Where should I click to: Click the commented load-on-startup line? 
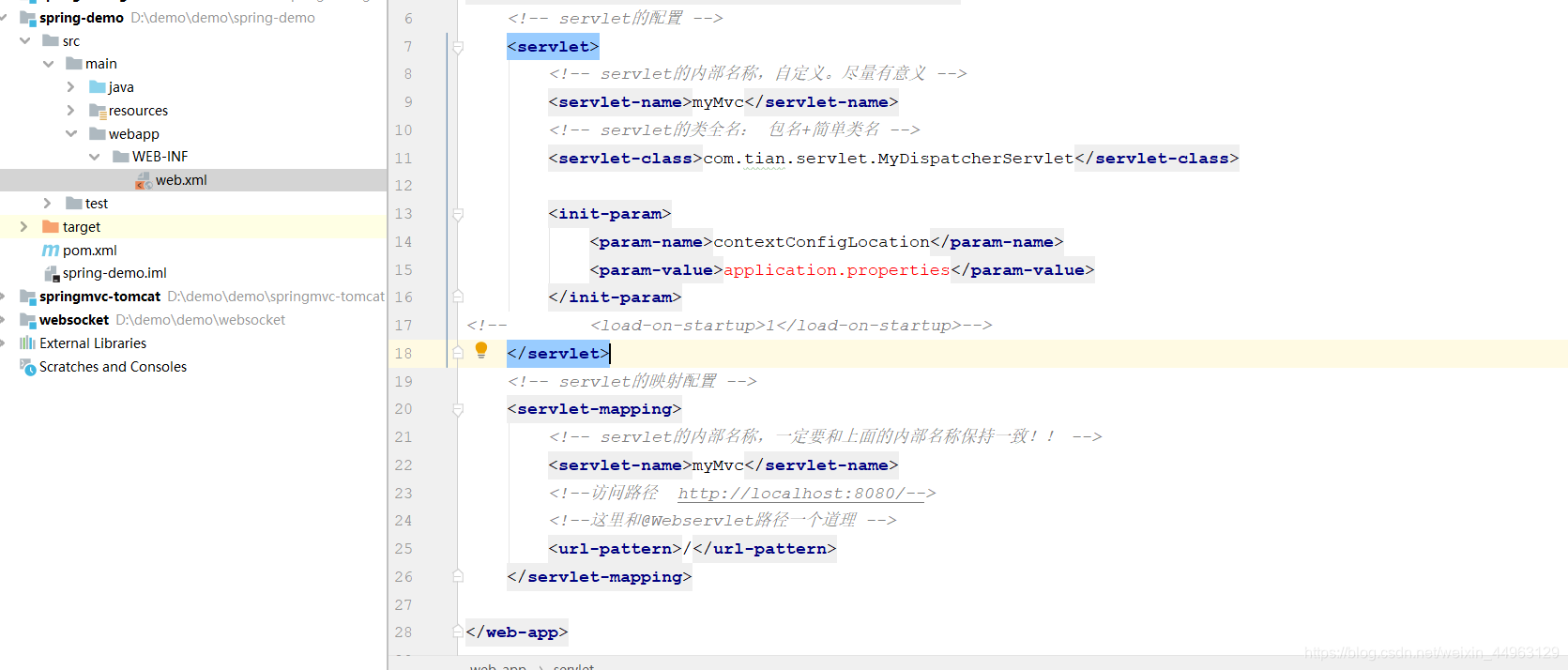click(729, 326)
